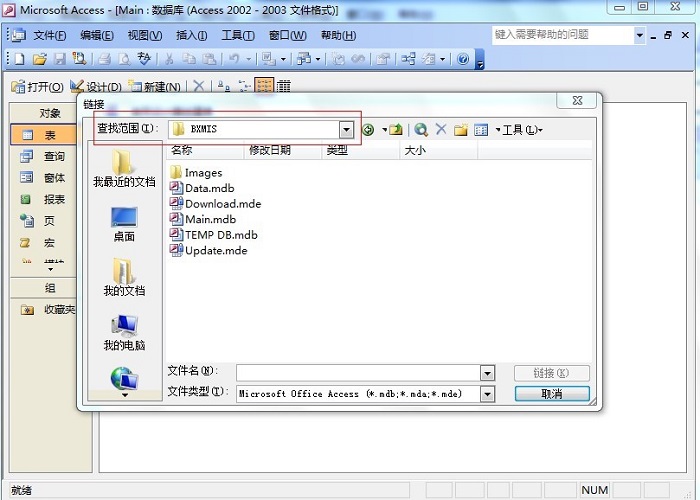The height and width of the screenshot is (500, 700).
Task: Click the Print toolbar icon
Action: click(x=104, y=59)
